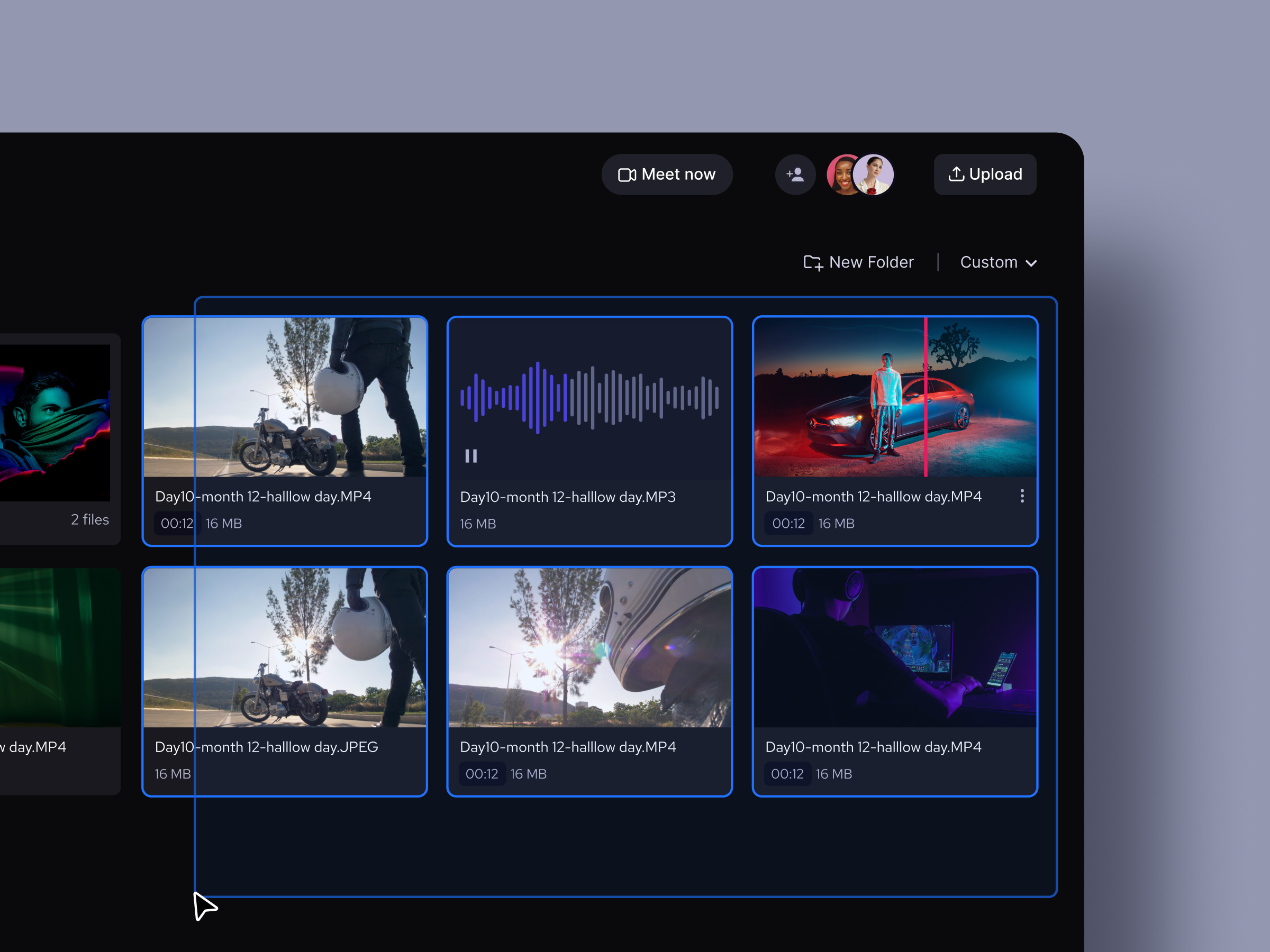Image resolution: width=1270 pixels, height=952 pixels.
Task: Click the add person icon
Action: pyautogui.click(x=795, y=175)
